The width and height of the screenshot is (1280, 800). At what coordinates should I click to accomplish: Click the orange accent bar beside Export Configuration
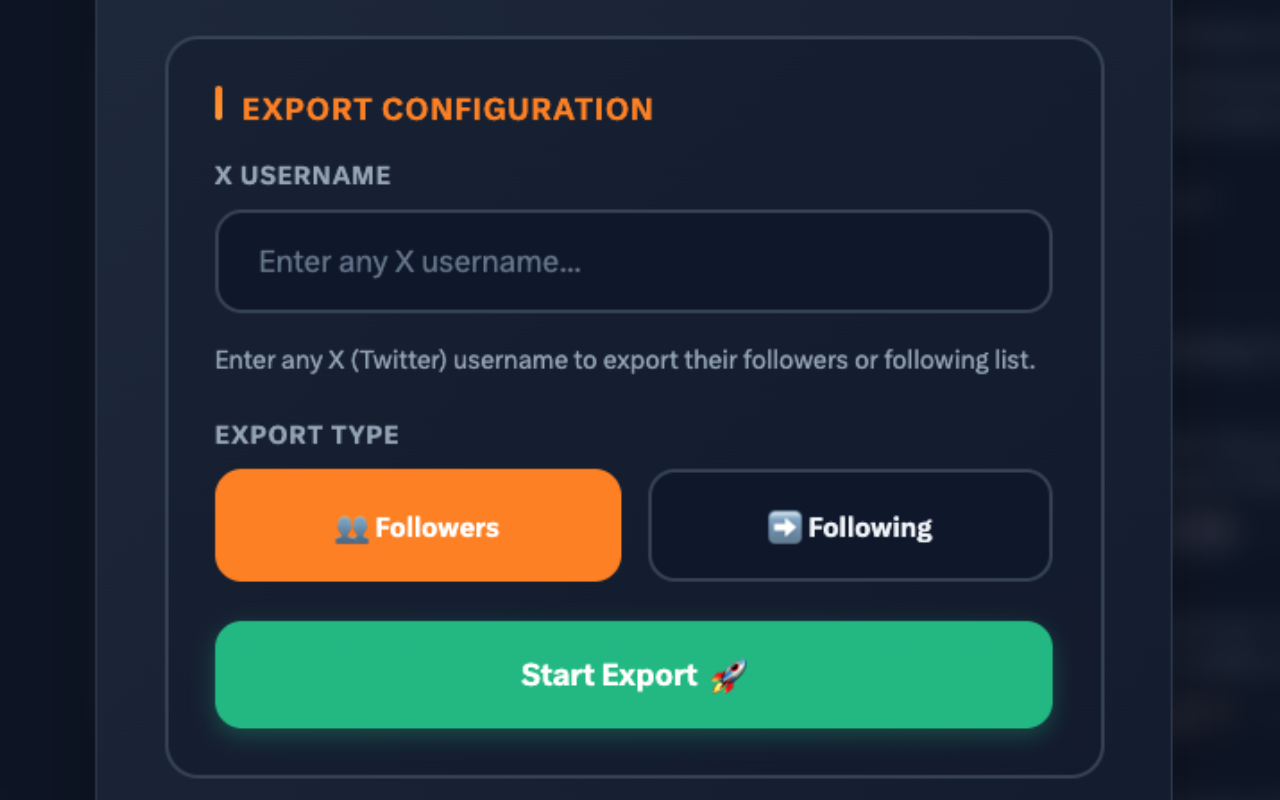(x=221, y=105)
